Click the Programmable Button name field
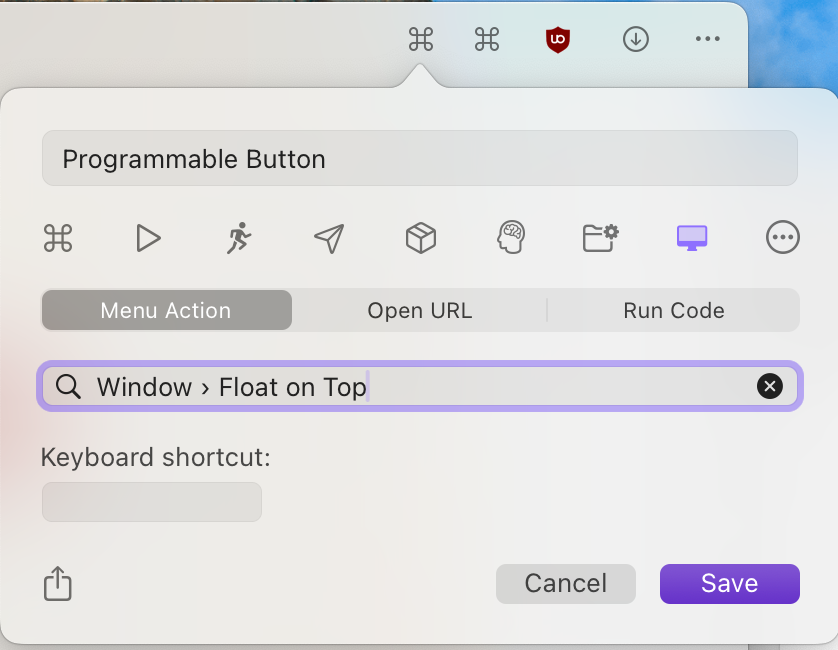The height and width of the screenshot is (650, 838). point(419,159)
